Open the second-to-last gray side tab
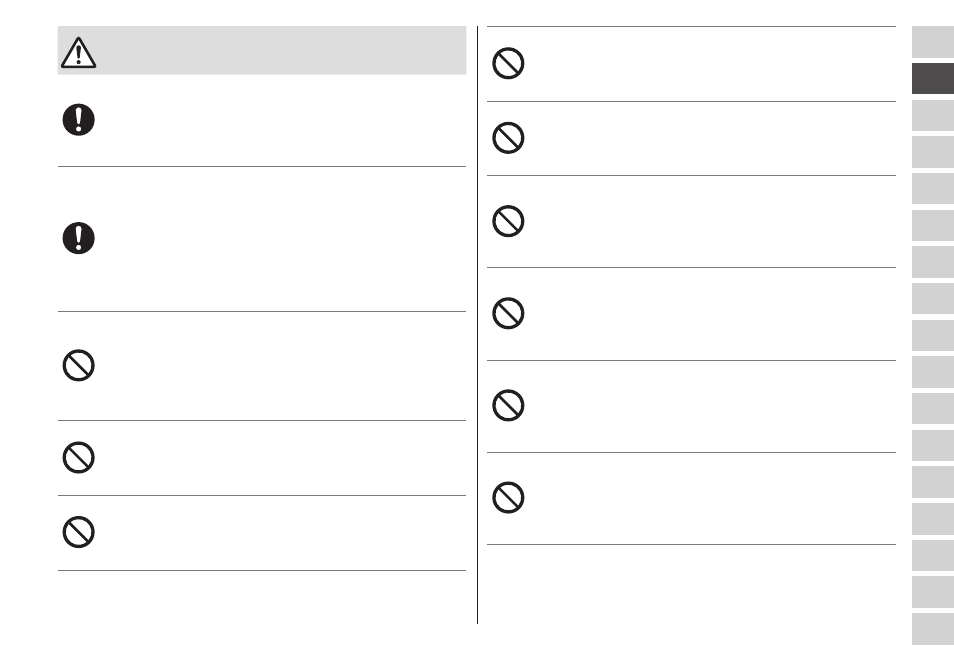954x671 pixels. (933, 592)
